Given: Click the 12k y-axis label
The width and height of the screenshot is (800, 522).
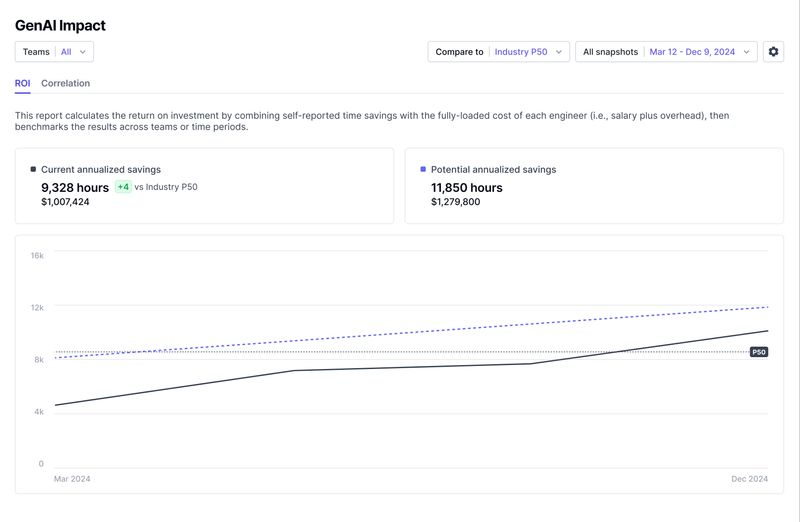Looking at the screenshot, I should tap(37, 308).
